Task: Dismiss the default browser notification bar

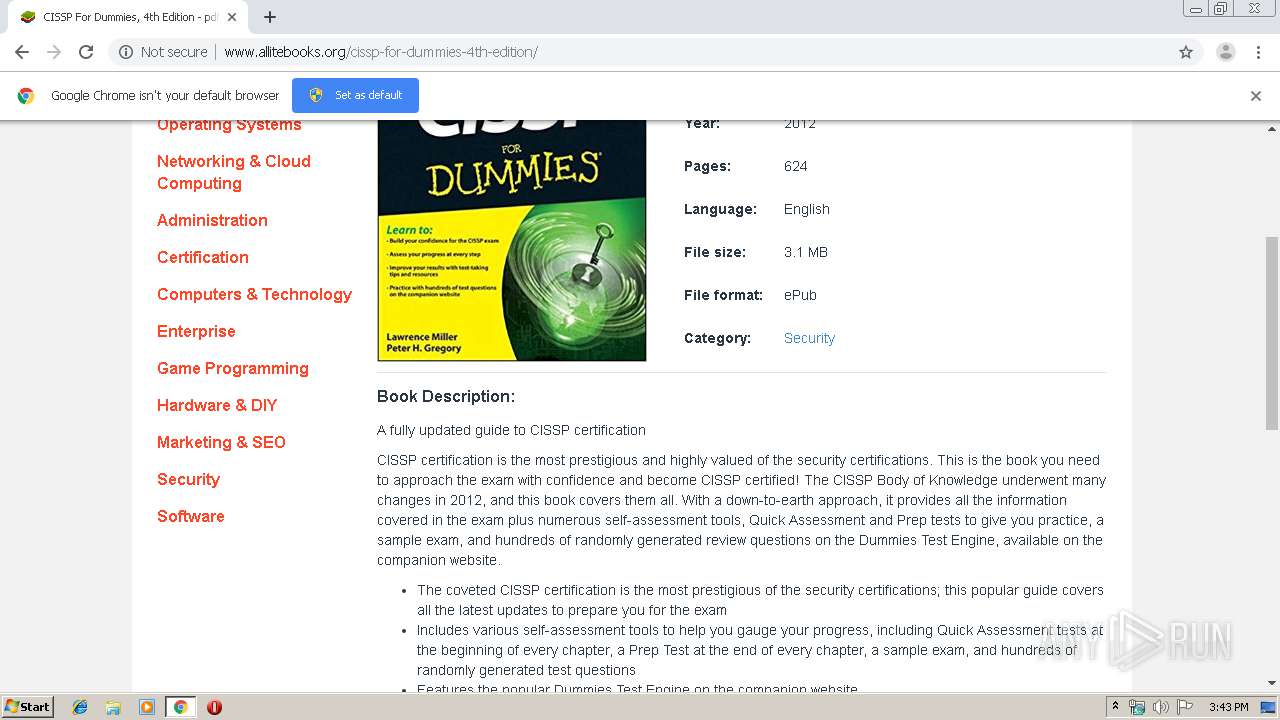Action: [x=1256, y=96]
